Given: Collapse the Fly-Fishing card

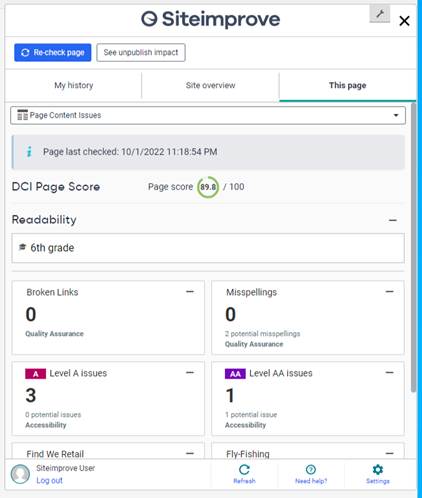Looking at the screenshot, I should [389, 453].
